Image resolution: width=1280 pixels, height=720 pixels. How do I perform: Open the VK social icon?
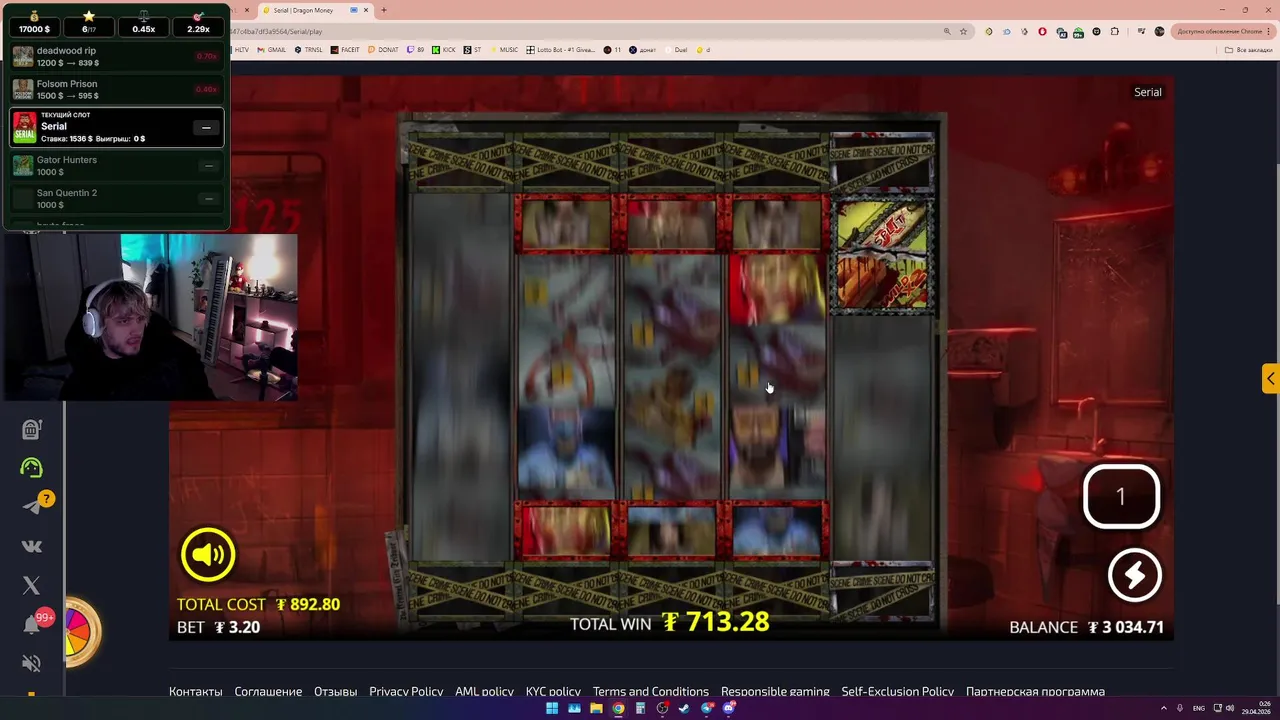click(x=31, y=546)
